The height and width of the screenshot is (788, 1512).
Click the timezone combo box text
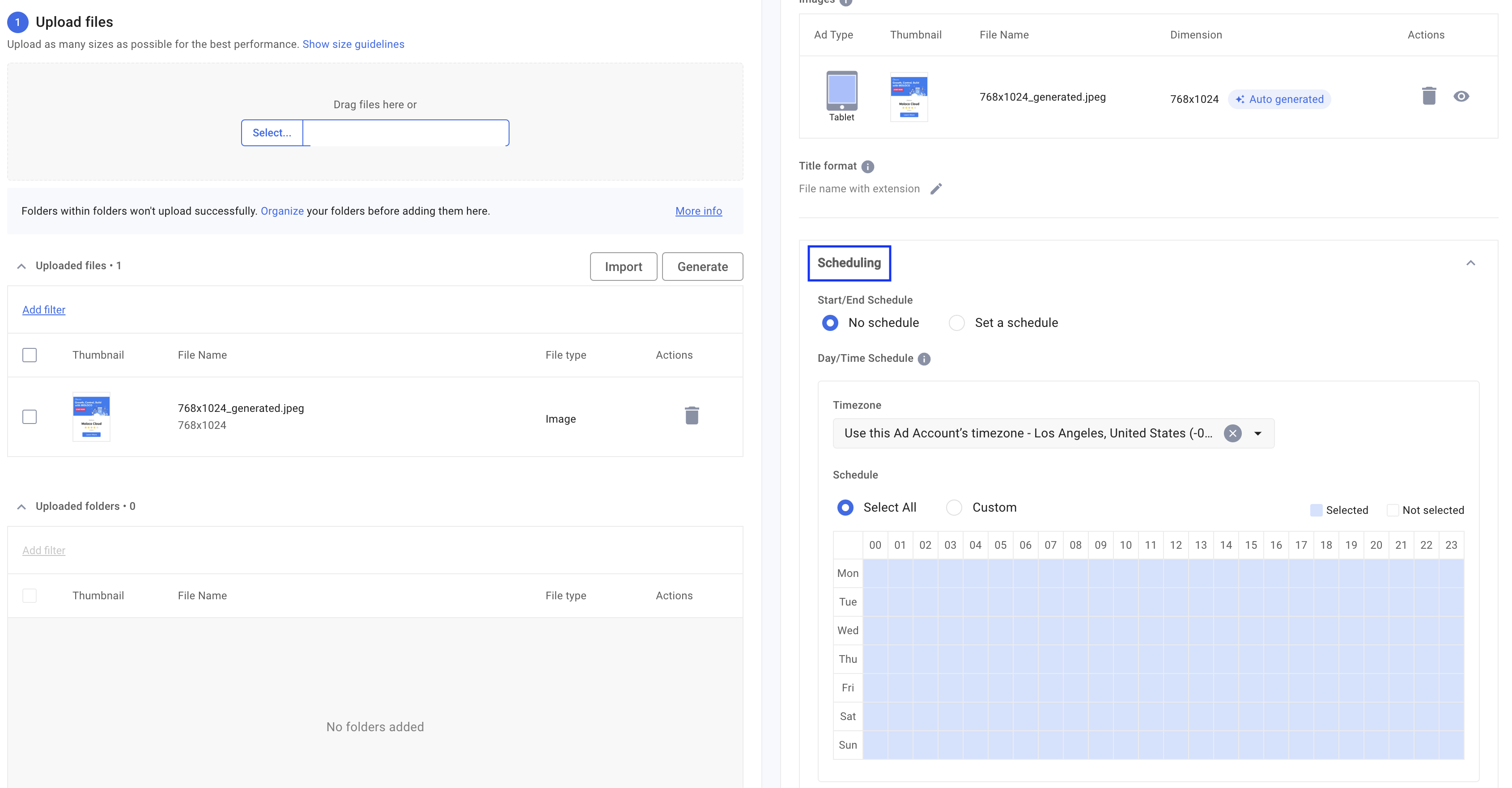[1028, 434]
